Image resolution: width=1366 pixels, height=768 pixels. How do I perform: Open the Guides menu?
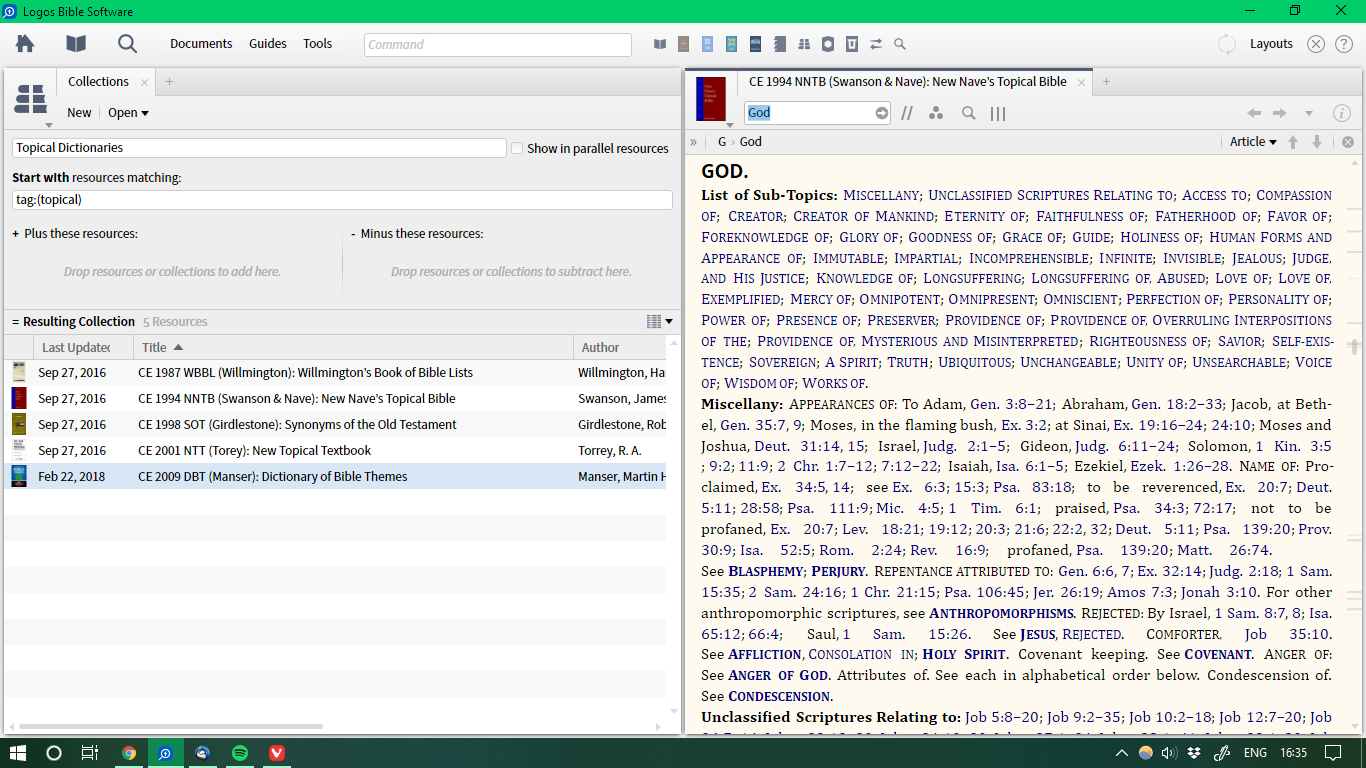268,44
